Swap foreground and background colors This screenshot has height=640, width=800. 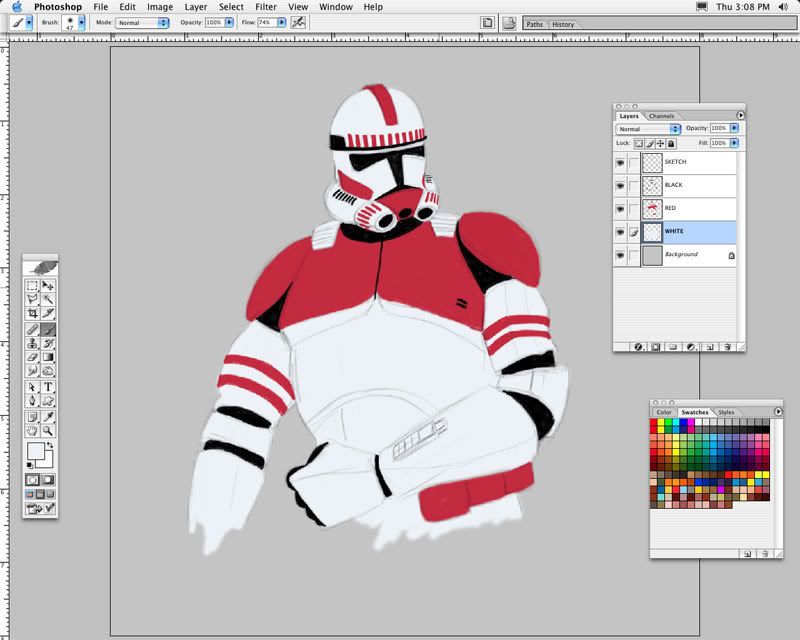(x=49, y=446)
